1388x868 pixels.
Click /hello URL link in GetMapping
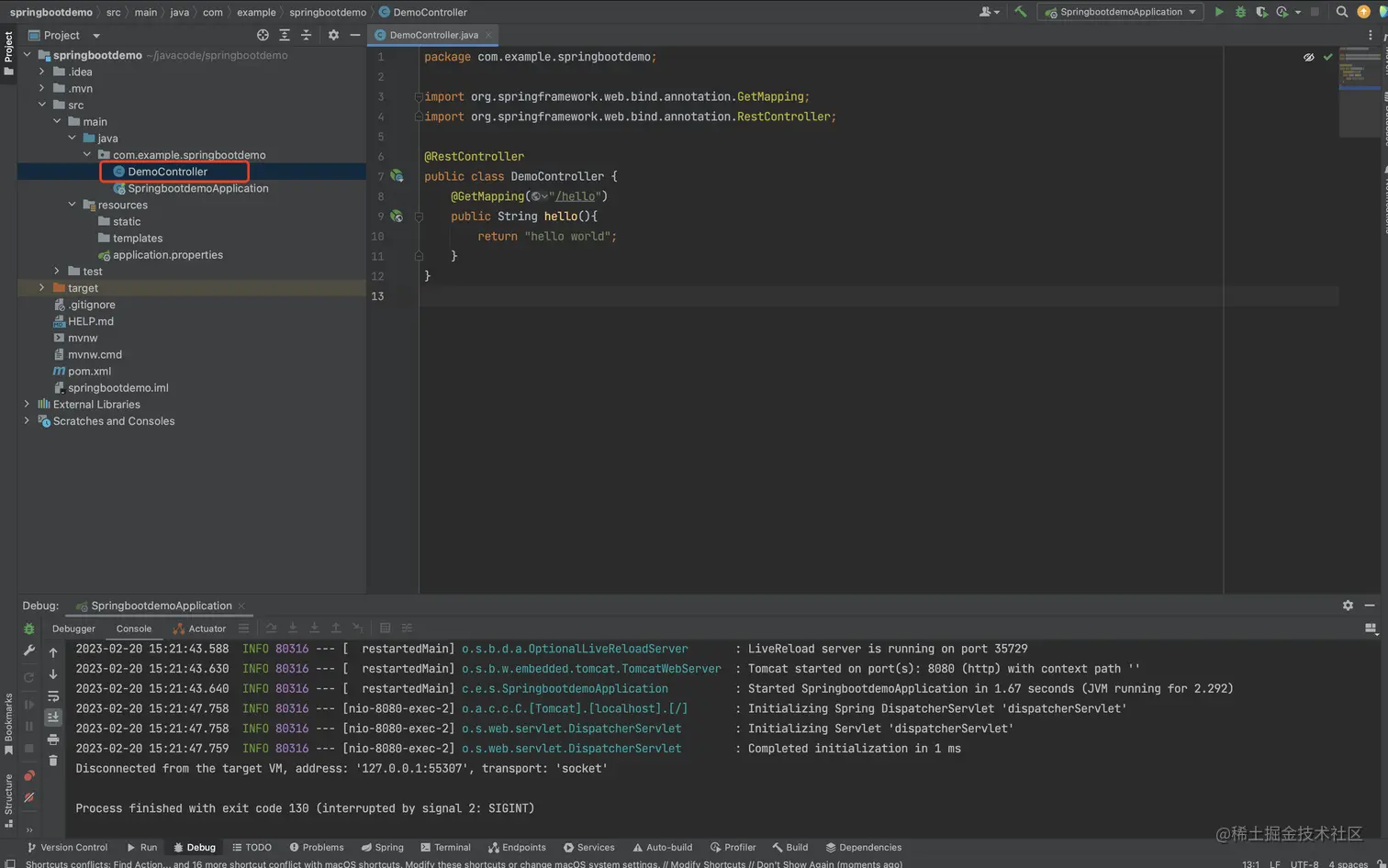tap(576, 196)
